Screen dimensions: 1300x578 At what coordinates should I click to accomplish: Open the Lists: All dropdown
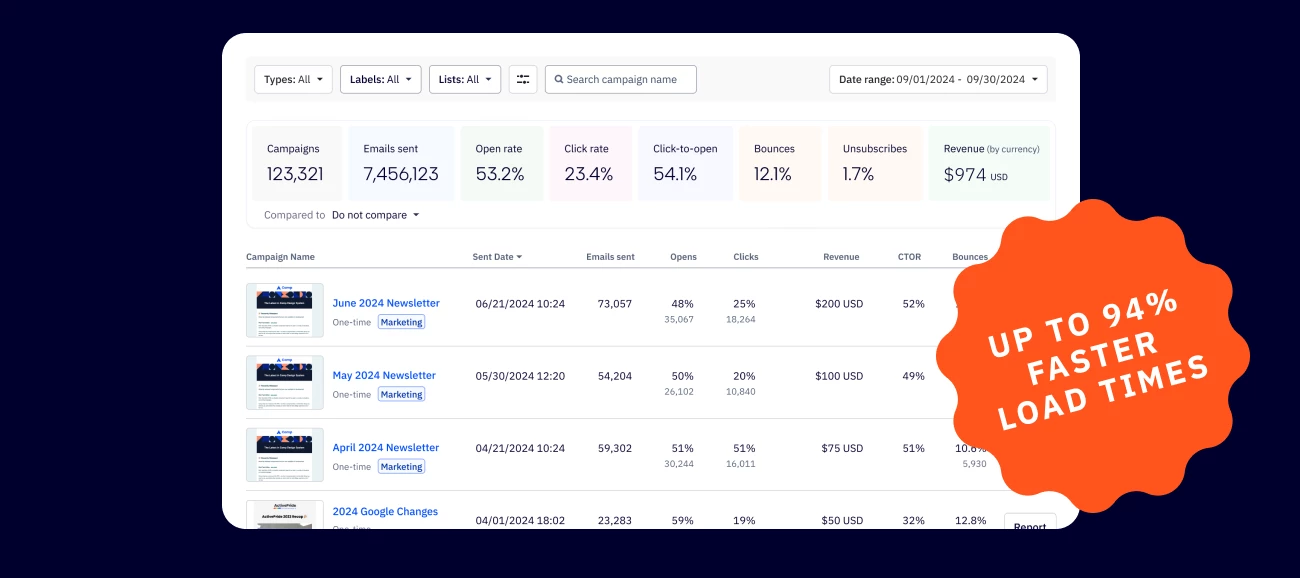tap(465, 79)
